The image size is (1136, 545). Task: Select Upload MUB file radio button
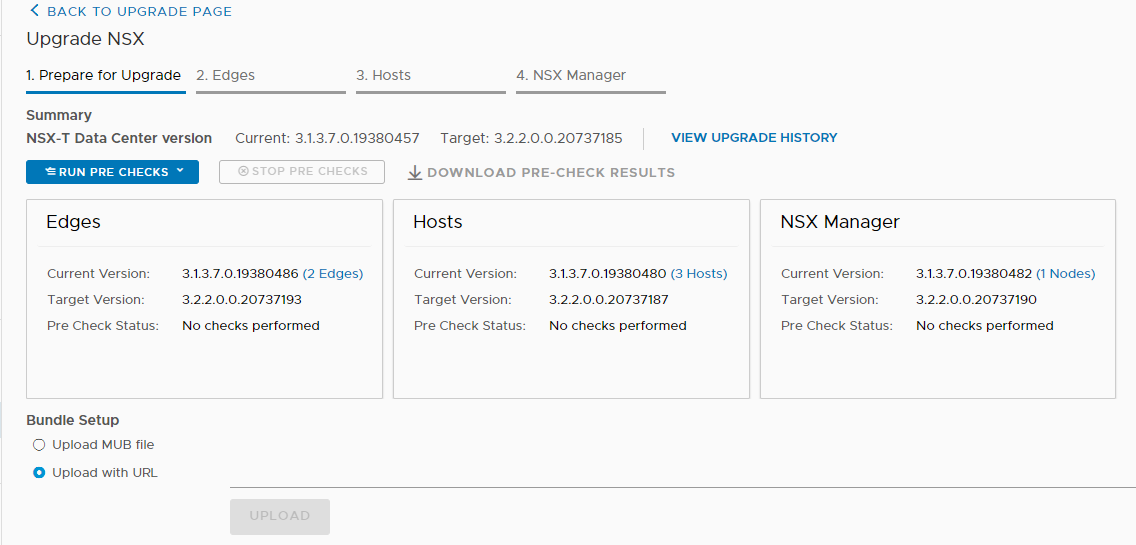(x=39, y=445)
